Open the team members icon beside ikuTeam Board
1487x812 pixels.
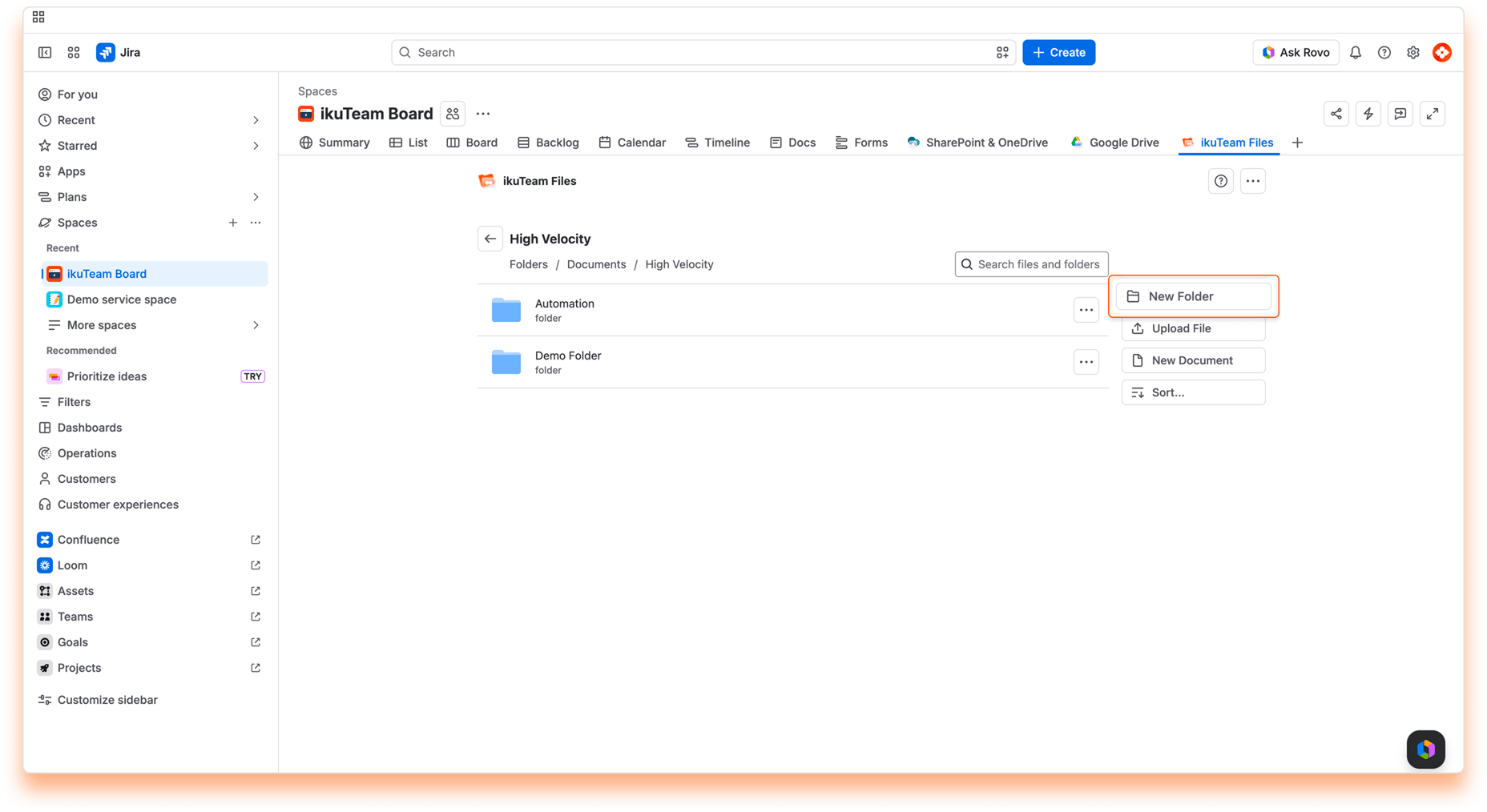coord(453,114)
